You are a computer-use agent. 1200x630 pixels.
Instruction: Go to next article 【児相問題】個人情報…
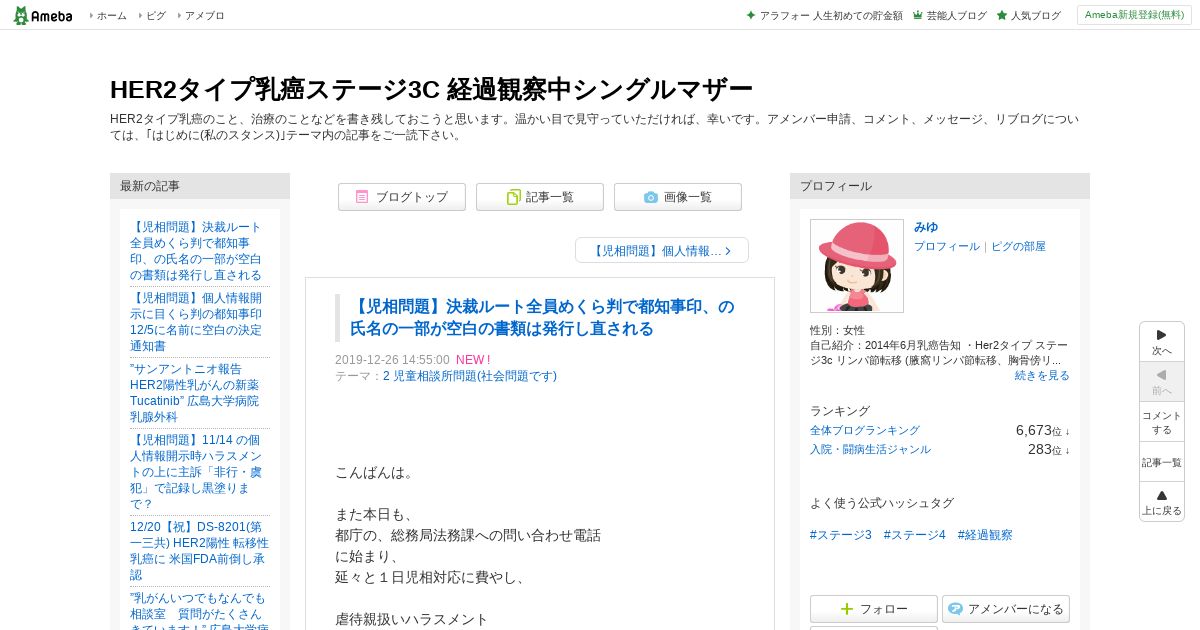(662, 250)
